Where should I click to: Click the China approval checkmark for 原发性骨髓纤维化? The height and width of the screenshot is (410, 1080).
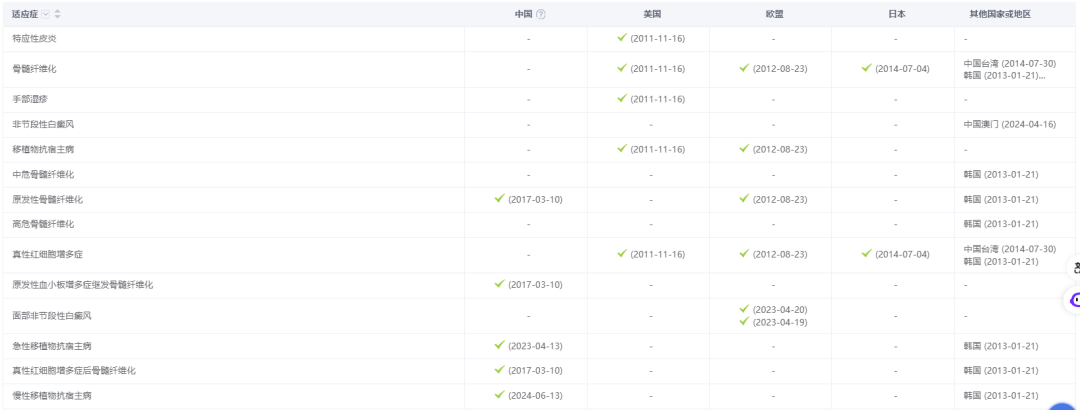click(x=500, y=199)
